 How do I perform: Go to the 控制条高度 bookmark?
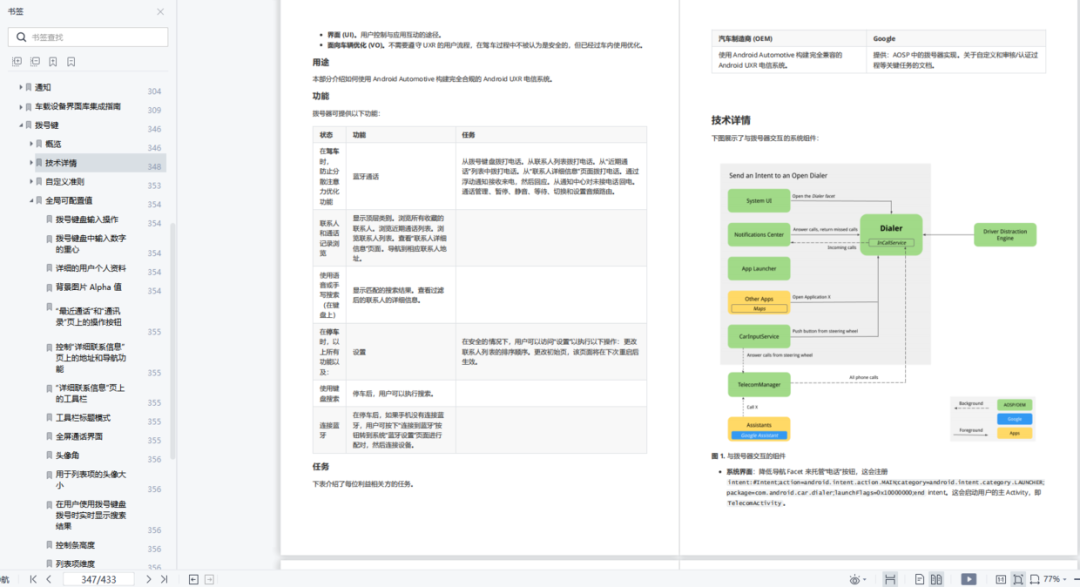75,545
